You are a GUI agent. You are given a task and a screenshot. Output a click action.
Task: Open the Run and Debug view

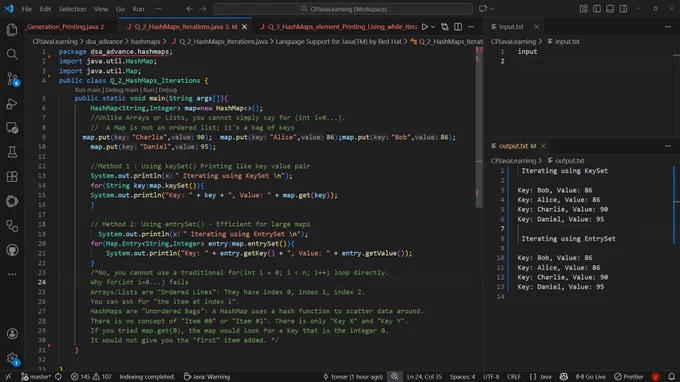coord(12,104)
